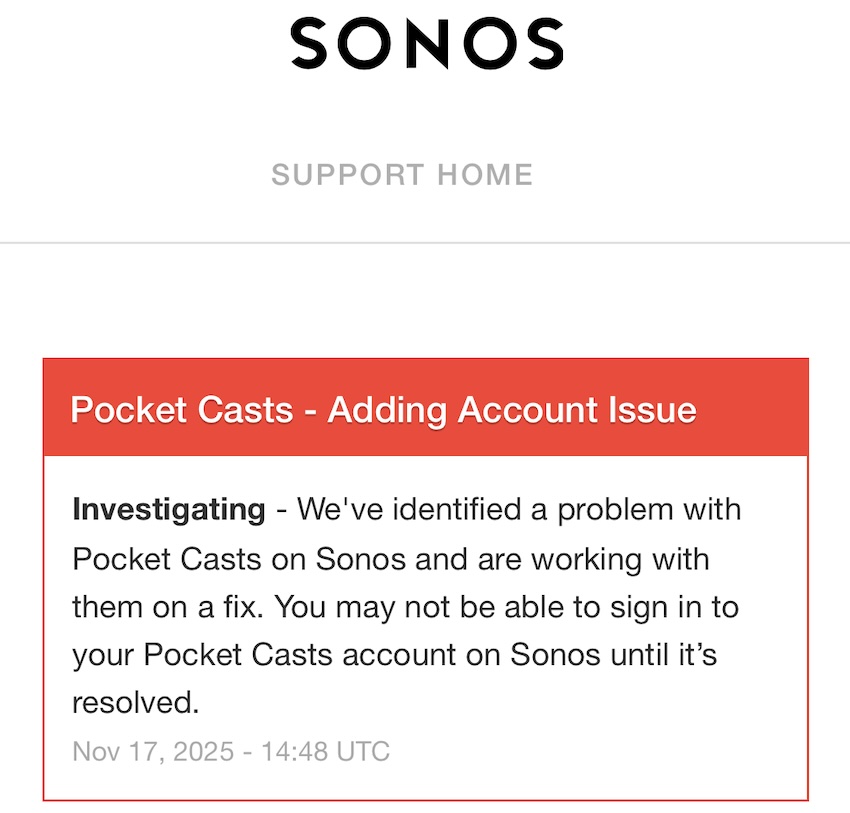
Task: Open the SUPPORT HOME link
Action: [x=402, y=175]
